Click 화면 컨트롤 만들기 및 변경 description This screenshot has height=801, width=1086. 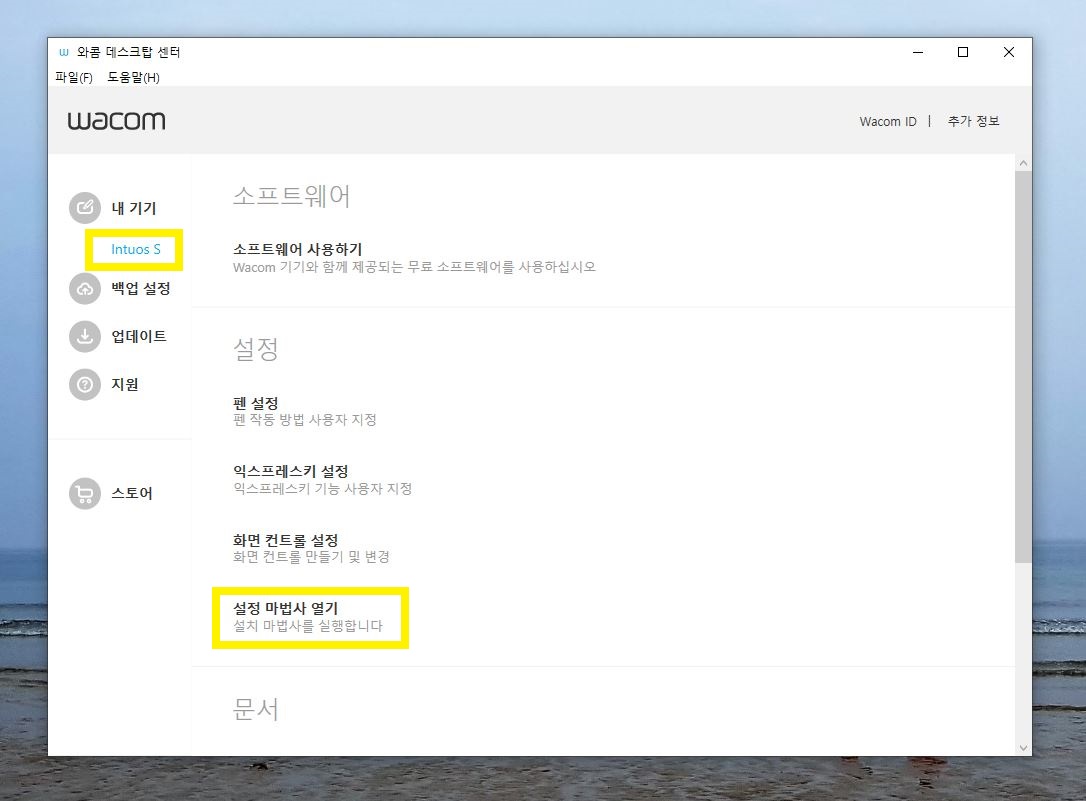311,557
